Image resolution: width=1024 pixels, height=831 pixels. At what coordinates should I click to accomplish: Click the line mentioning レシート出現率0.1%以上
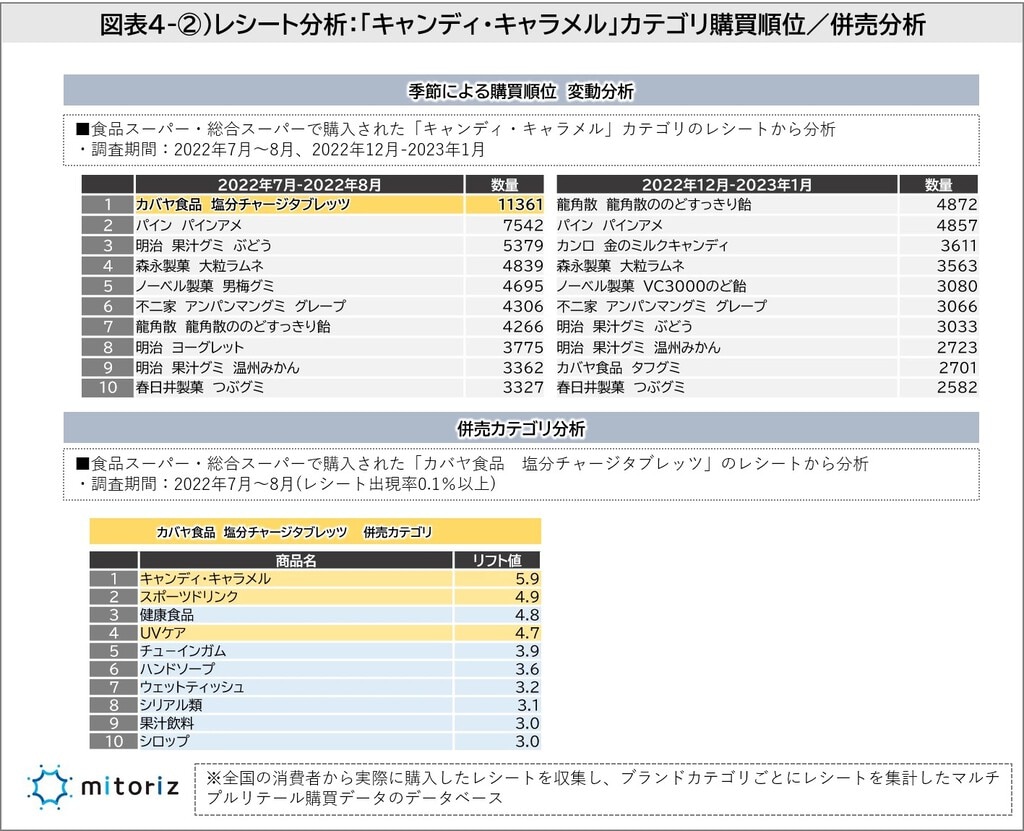tap(286, 484)
